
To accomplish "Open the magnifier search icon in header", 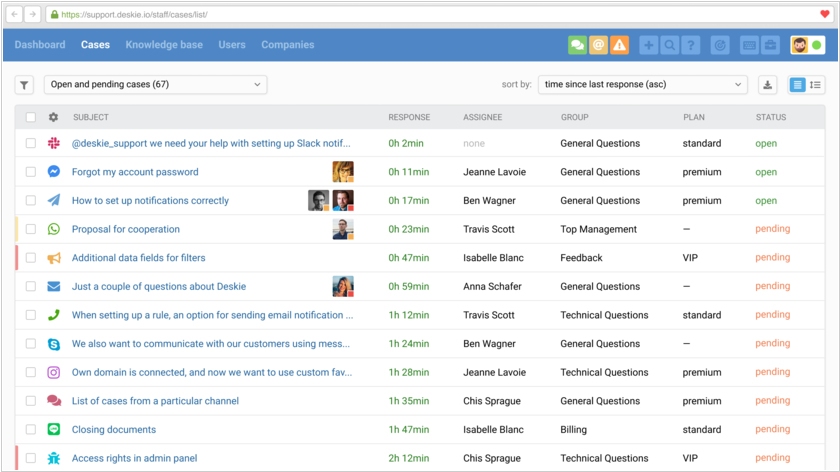I will click(670, 45).
